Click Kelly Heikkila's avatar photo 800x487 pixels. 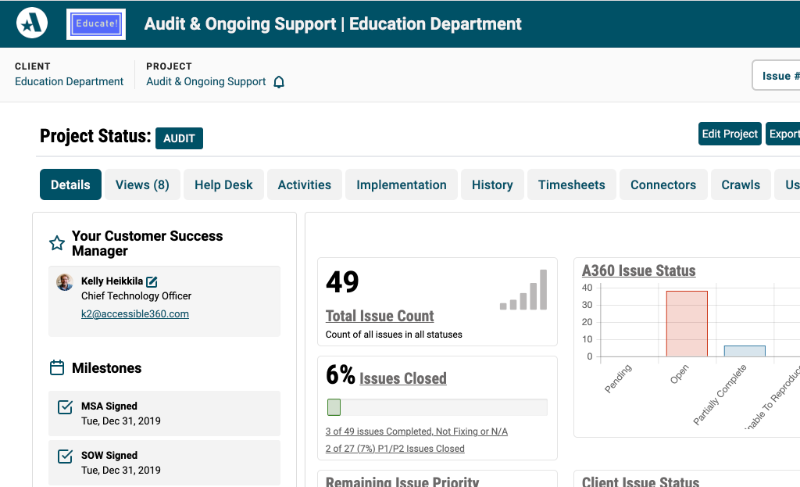coord(64,282)
